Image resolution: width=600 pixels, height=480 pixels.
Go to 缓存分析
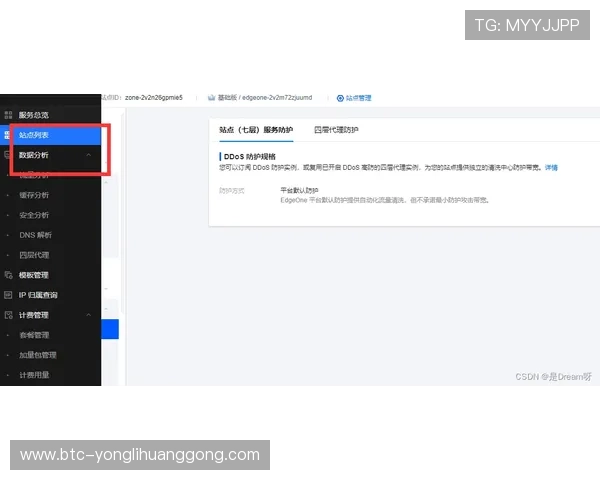pyautogui.click(x=34, y=195)
